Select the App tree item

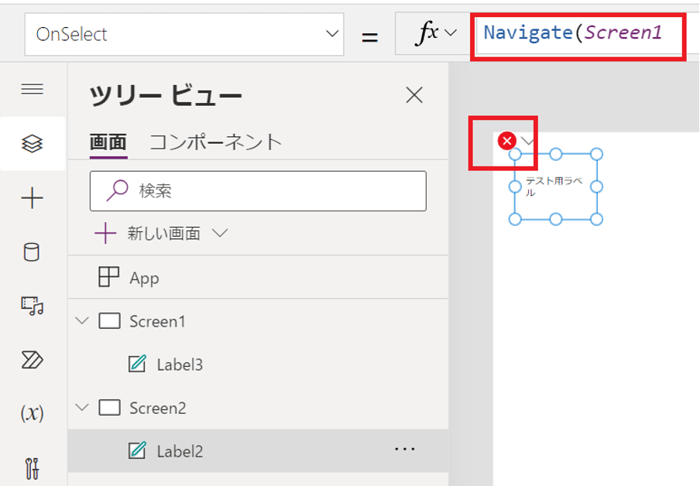[x=258, y=278]
